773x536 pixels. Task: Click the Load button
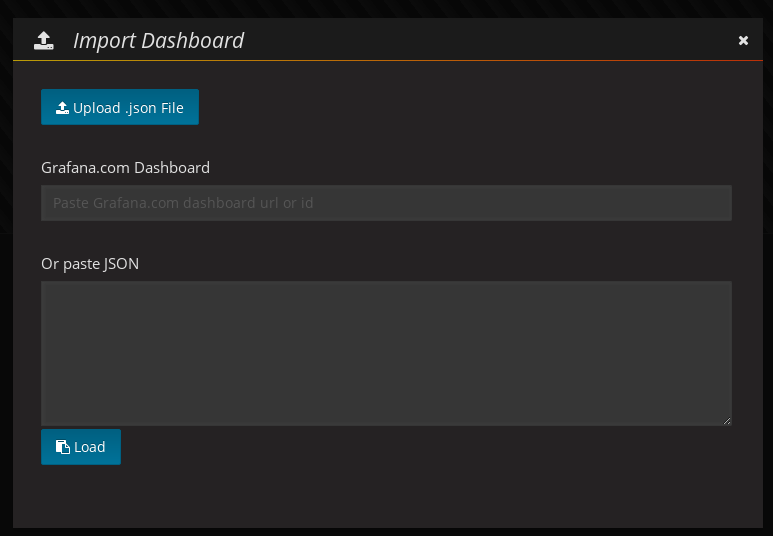[x=81, y=447]
